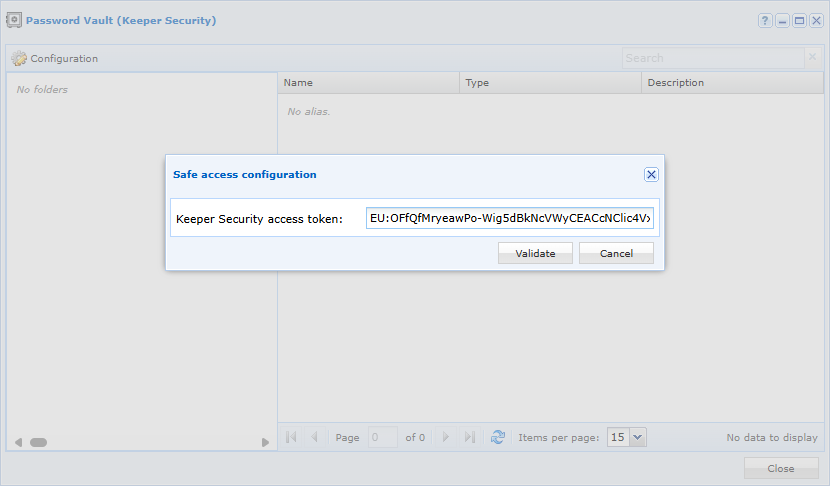Close the Password Vault window via Close button

click(x=781, y=469)
